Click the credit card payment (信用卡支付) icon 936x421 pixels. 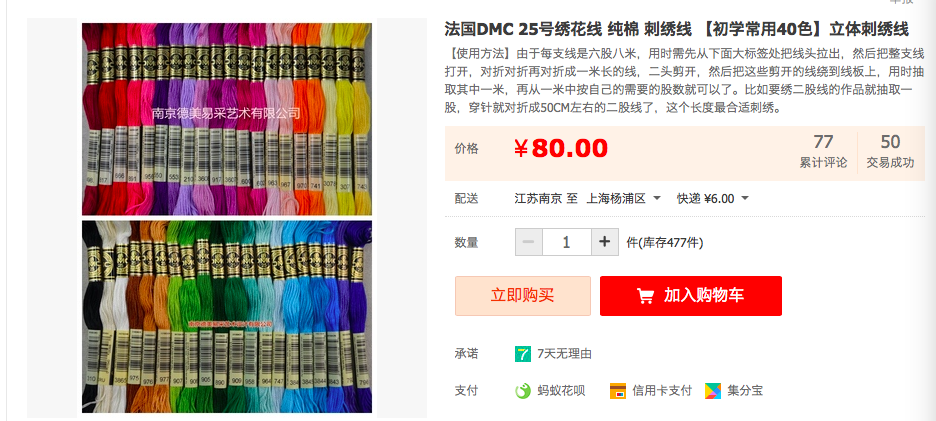coord(618,391)
